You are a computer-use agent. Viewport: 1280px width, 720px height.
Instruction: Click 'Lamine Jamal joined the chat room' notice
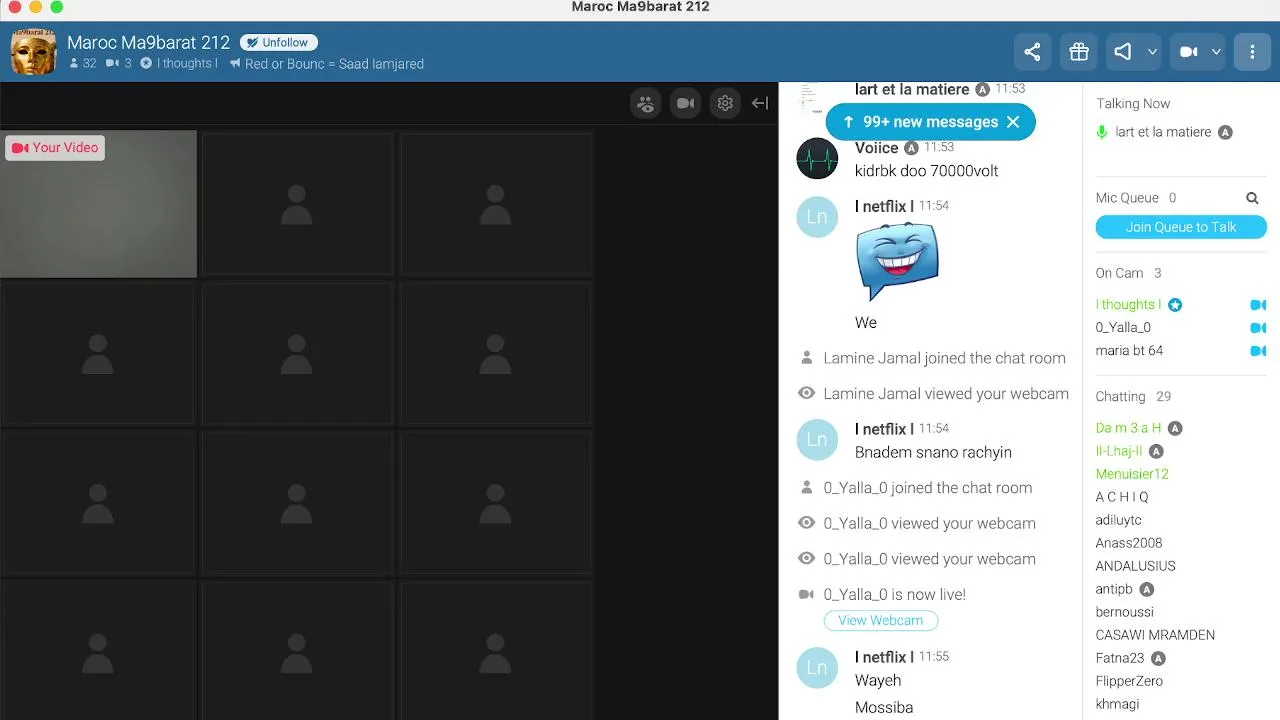[x=944, y=358]
